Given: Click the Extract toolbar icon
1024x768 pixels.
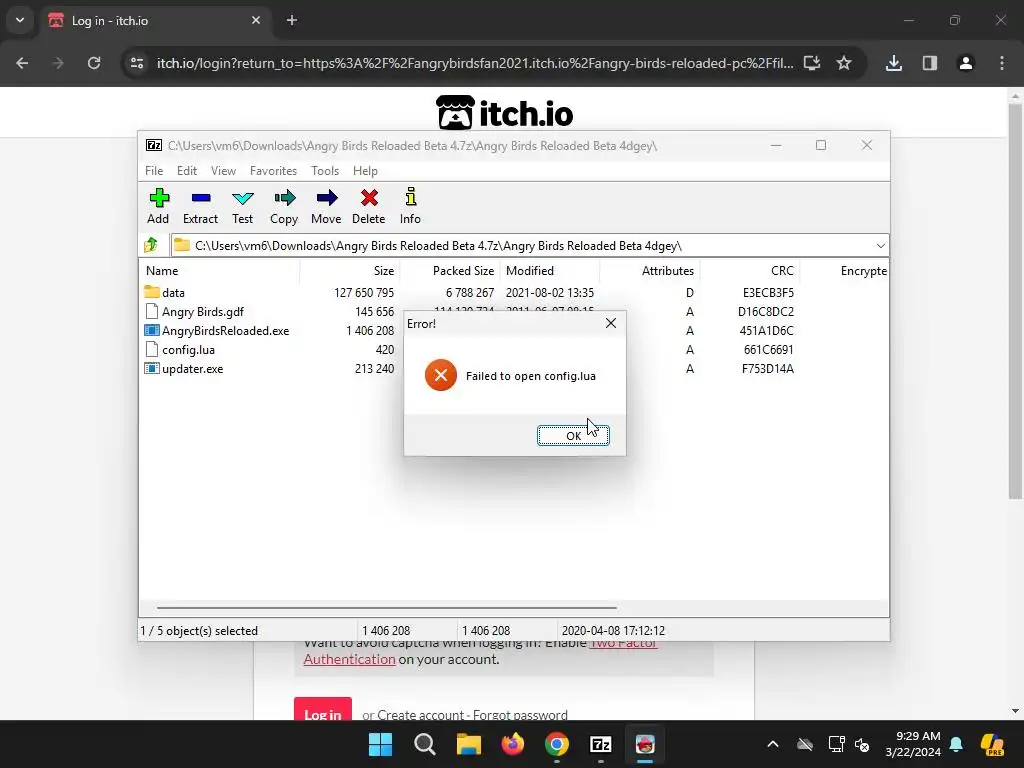Looking at the screenshot, I should (200, 206).
